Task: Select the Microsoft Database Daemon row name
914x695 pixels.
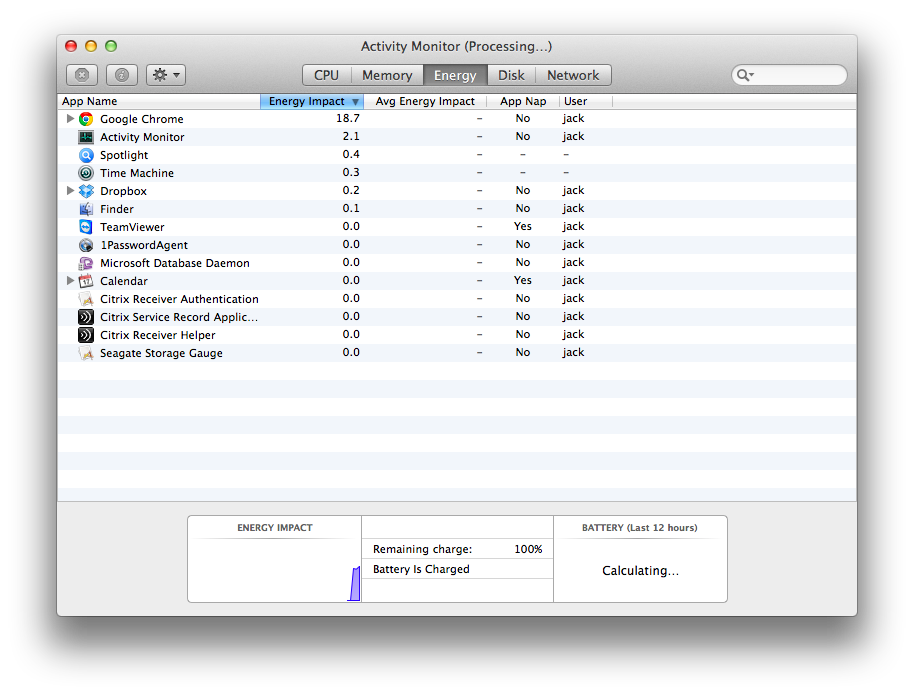Action: pyautogui.click(x=175, y=263)
